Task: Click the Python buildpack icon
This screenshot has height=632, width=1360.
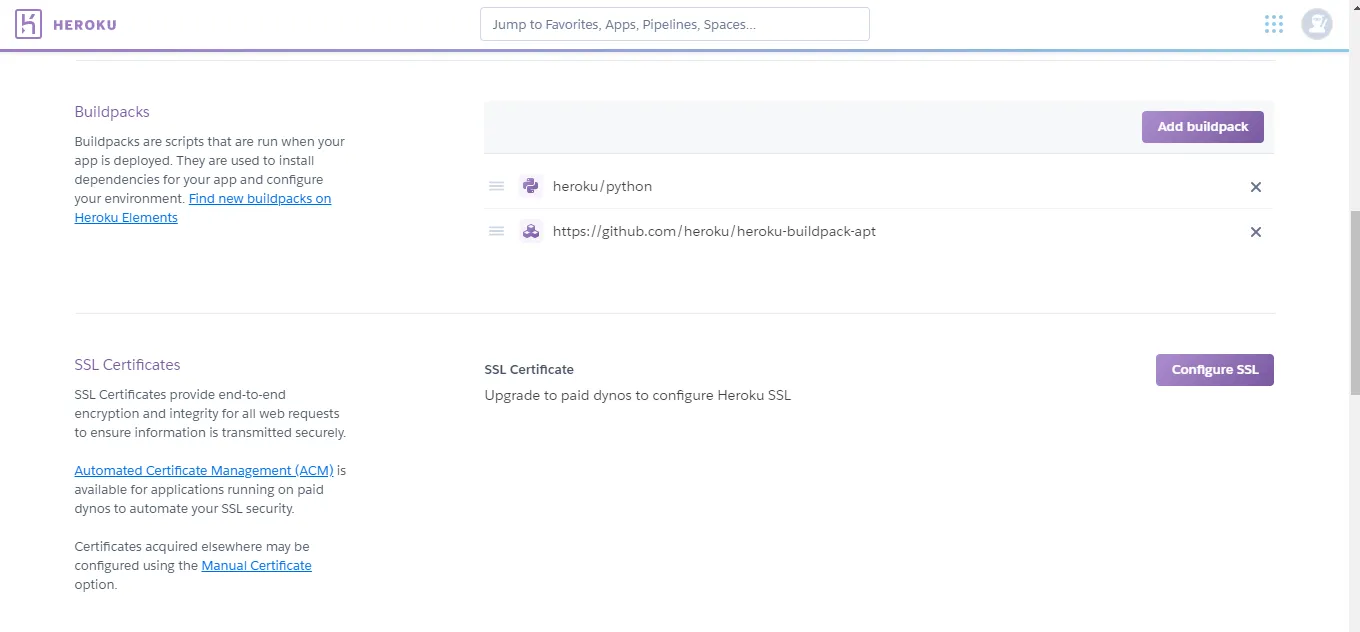Action: [531, 186]
